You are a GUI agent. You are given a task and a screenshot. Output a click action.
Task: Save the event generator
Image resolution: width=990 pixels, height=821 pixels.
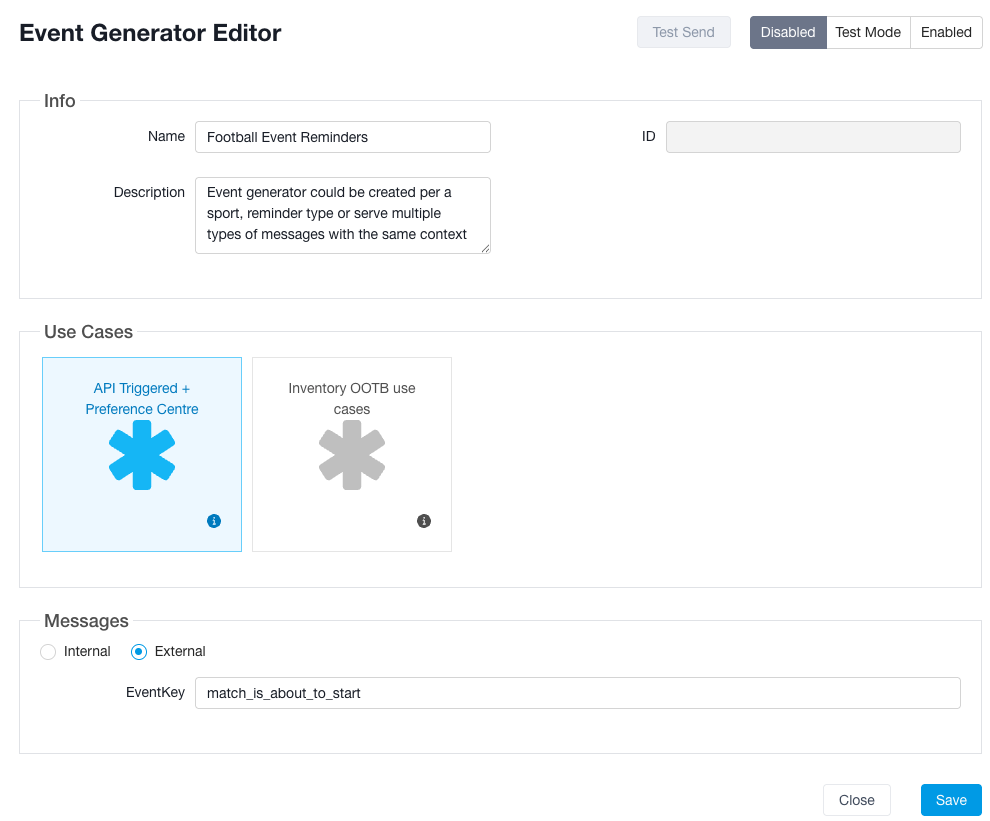951,800
